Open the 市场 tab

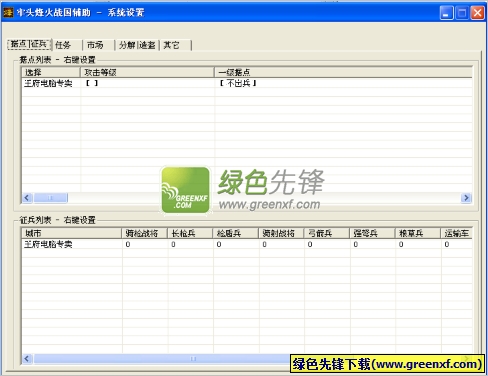98,45
